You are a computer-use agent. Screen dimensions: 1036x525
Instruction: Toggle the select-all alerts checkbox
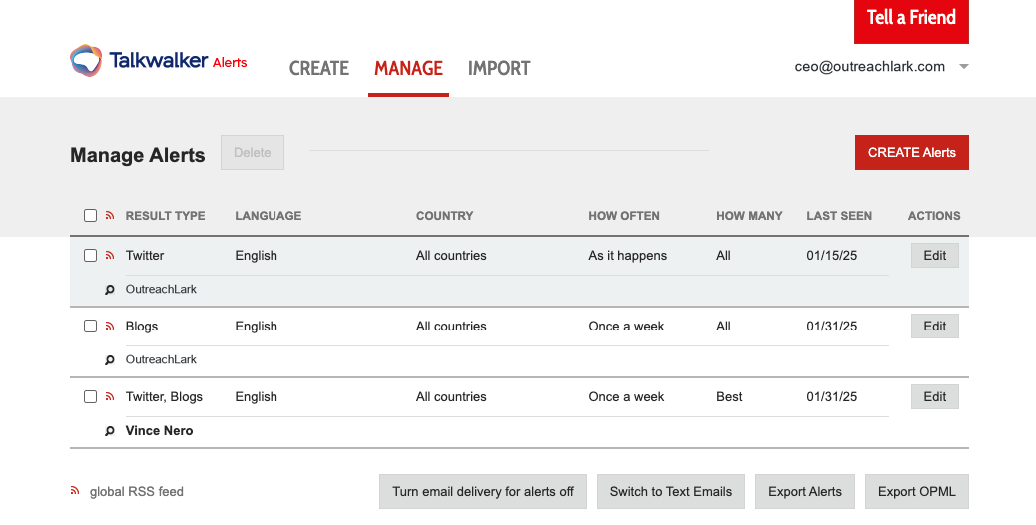(x=91, y=215)
